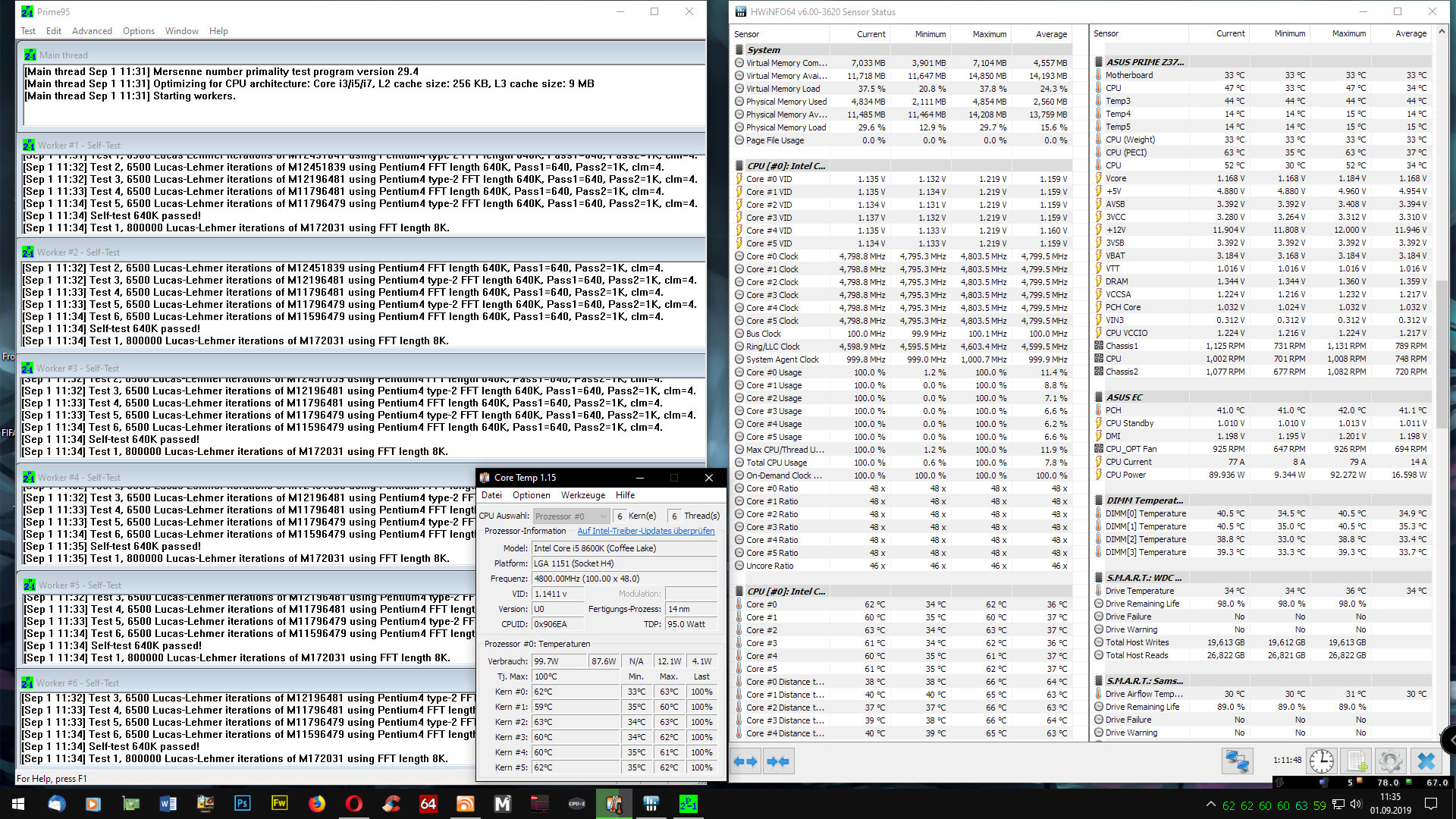Open Werkzeuge menu in Core Temp
1456x819 pixels.
tap(582, 495)
